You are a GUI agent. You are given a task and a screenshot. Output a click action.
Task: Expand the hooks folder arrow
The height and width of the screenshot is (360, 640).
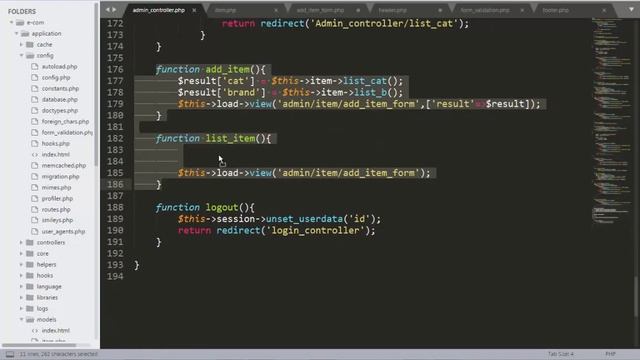(21, 276)
